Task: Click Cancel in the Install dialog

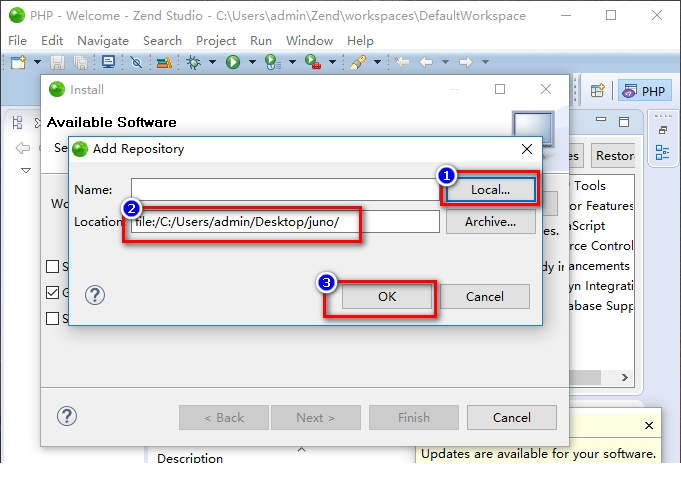Action: click(x=512, y=418)
